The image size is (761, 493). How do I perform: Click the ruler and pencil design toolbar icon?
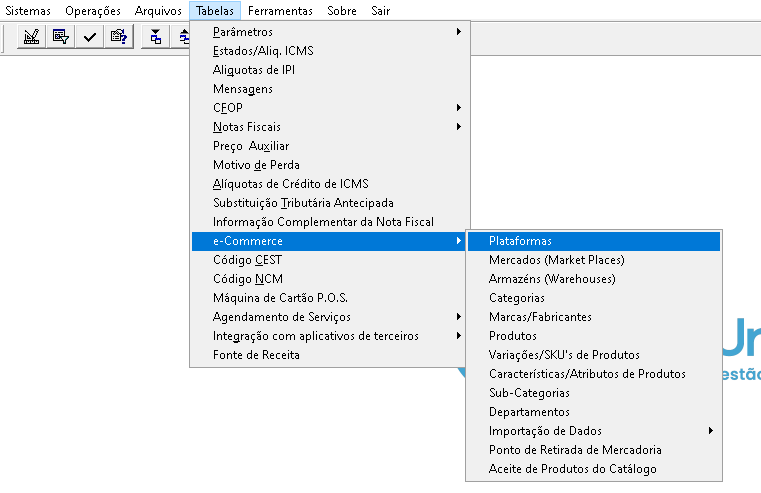click(x=32, y=37)
